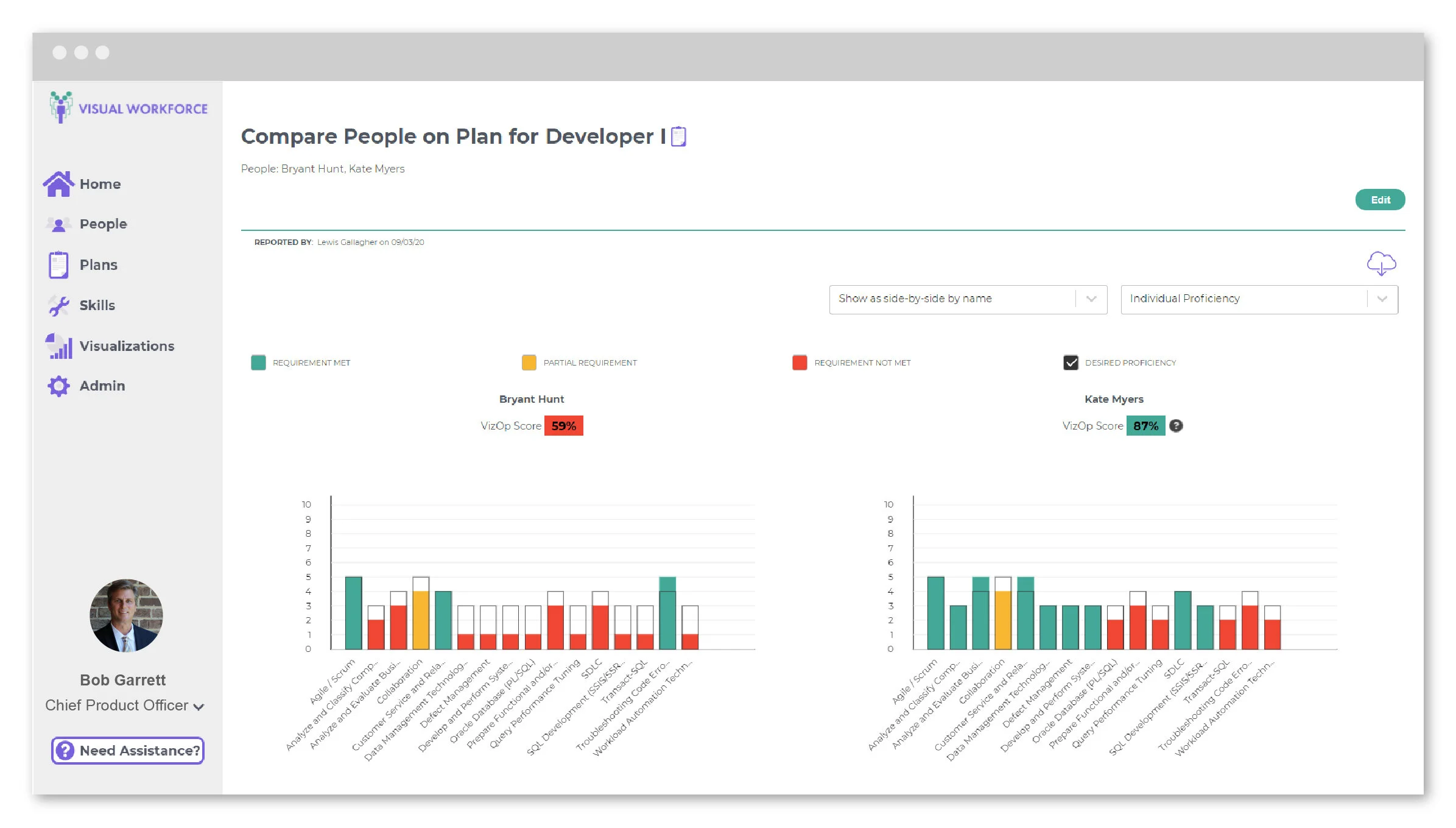Select the Skills wrench icon
Image resolution: width=1456 pixels, height=828 pixels.
click(58, 305)
